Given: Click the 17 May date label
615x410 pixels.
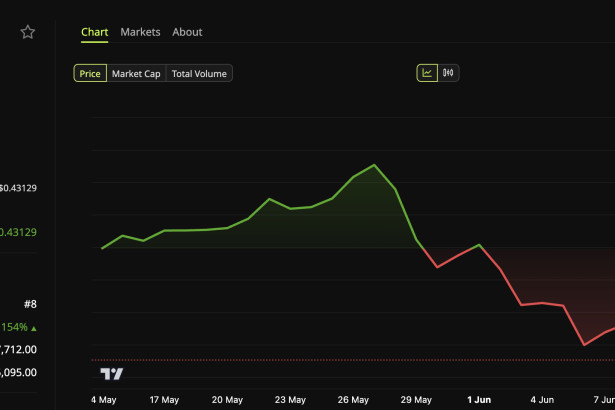Looking at the screenshot, I should (164, 400).
